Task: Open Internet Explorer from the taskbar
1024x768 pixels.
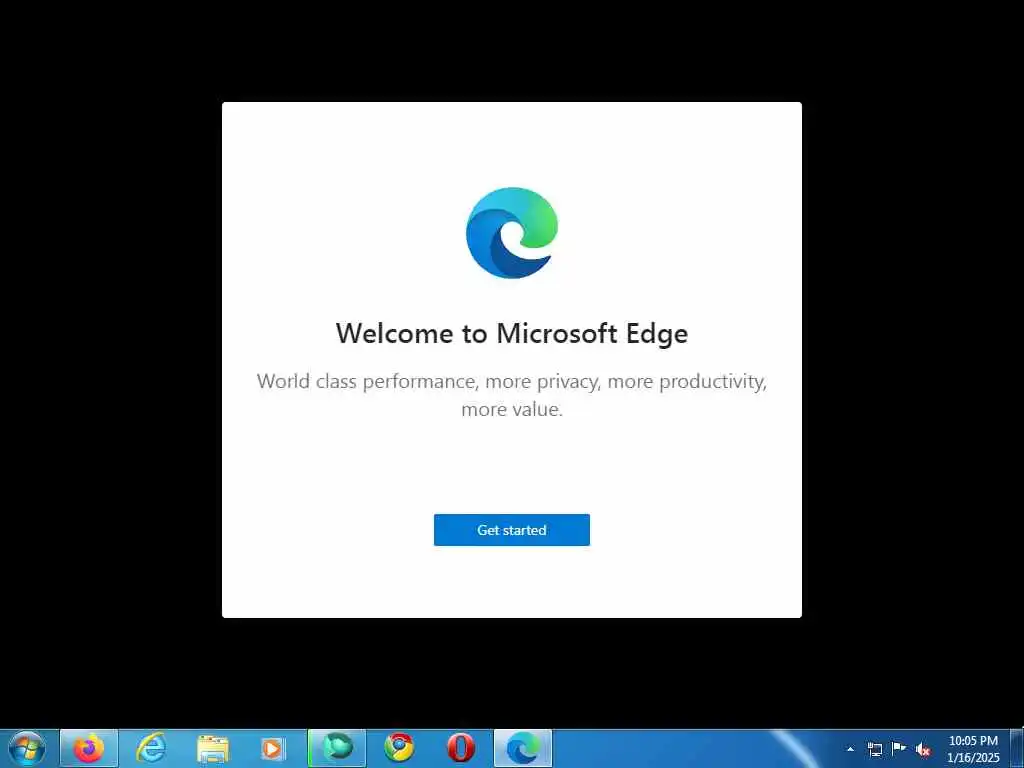Action: click(151, 748)
